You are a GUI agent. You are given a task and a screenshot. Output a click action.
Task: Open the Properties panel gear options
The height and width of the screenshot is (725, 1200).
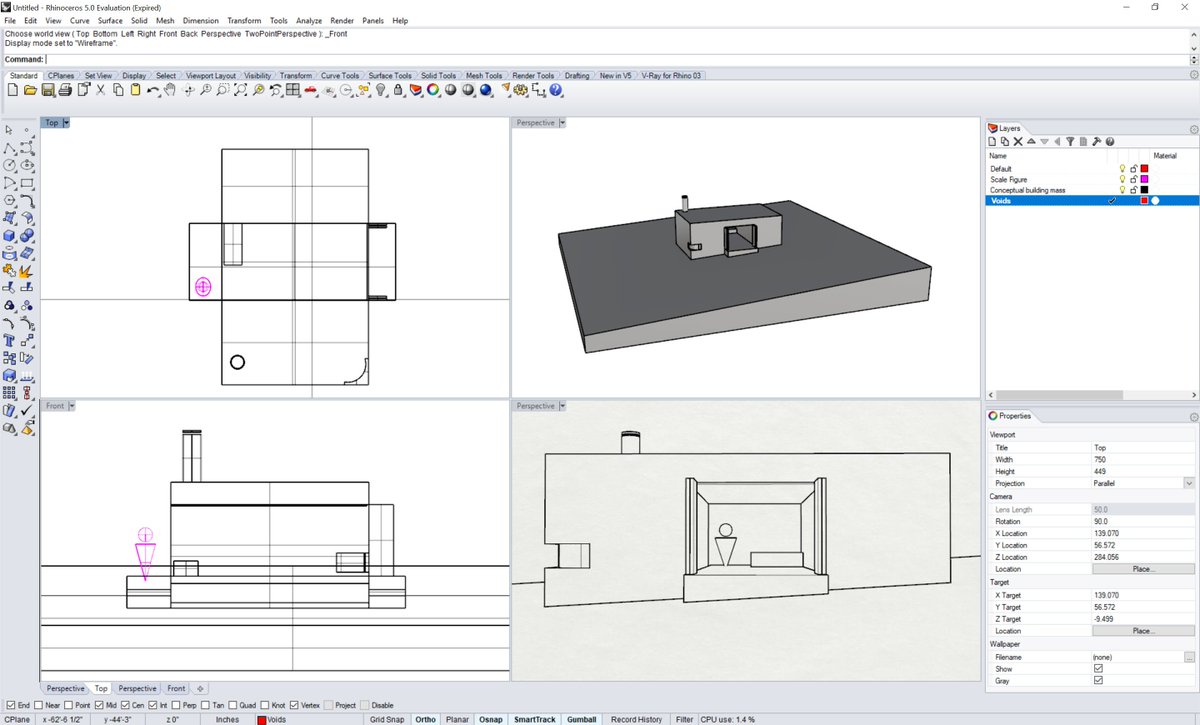click(1193, 416)
